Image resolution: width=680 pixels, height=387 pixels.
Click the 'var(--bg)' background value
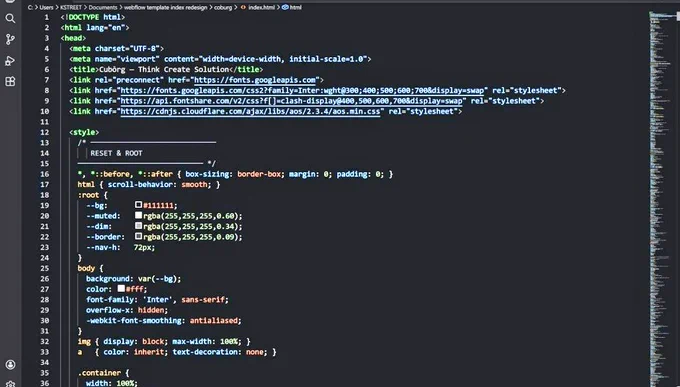(x=157, y=279)
